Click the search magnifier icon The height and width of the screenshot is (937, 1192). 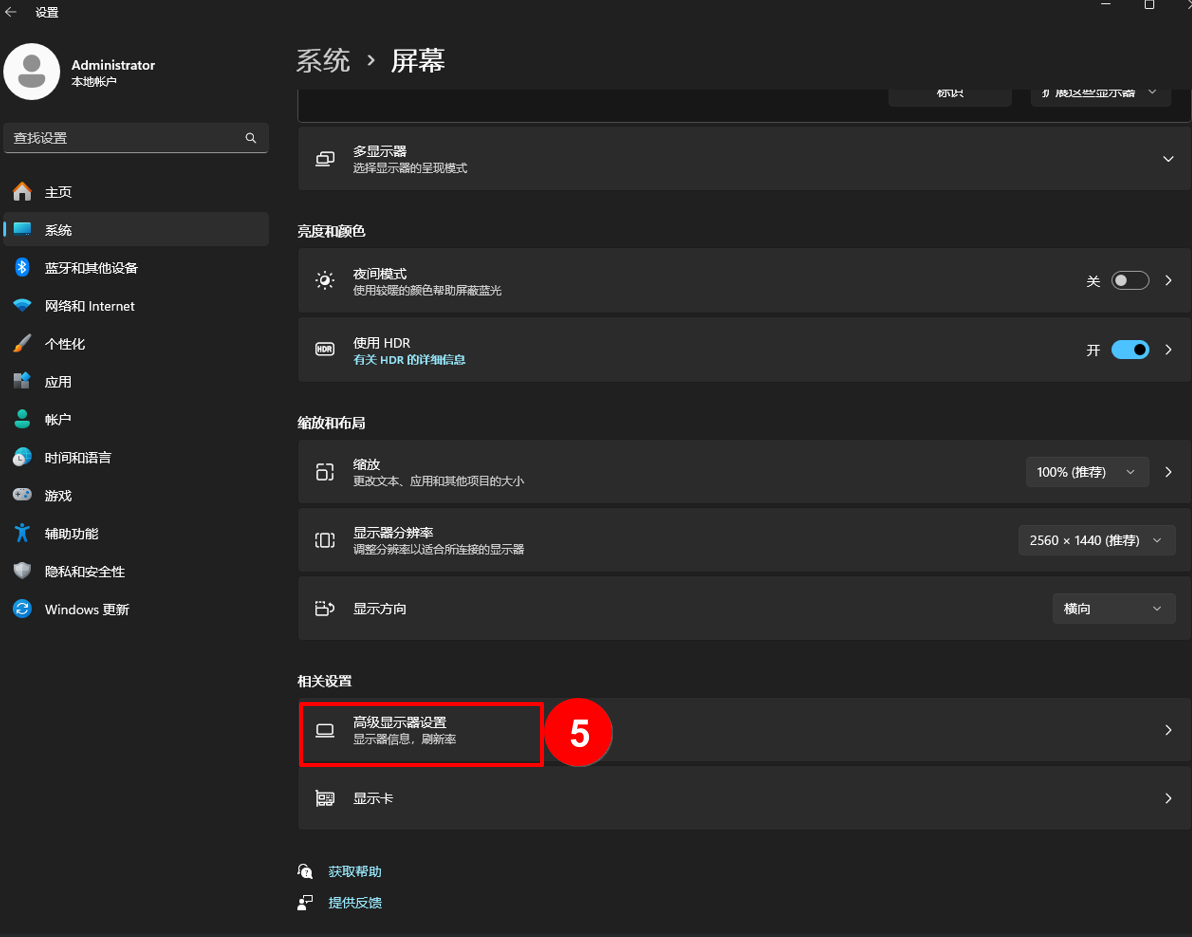click(251, 138)
